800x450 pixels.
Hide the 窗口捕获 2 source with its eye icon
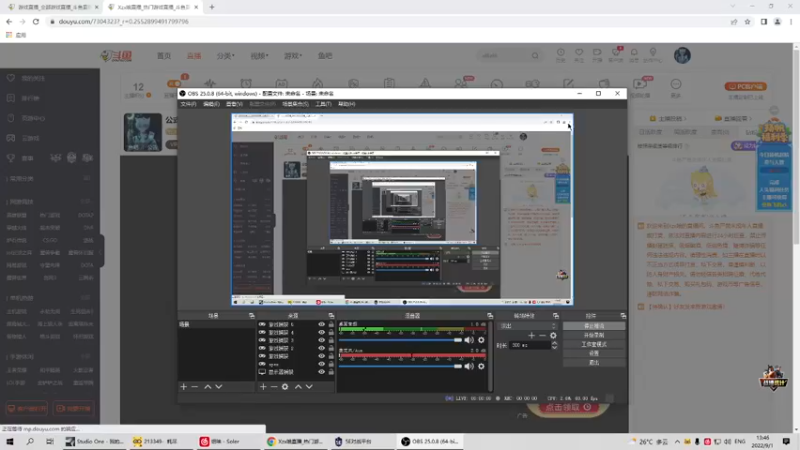[321, 348]
